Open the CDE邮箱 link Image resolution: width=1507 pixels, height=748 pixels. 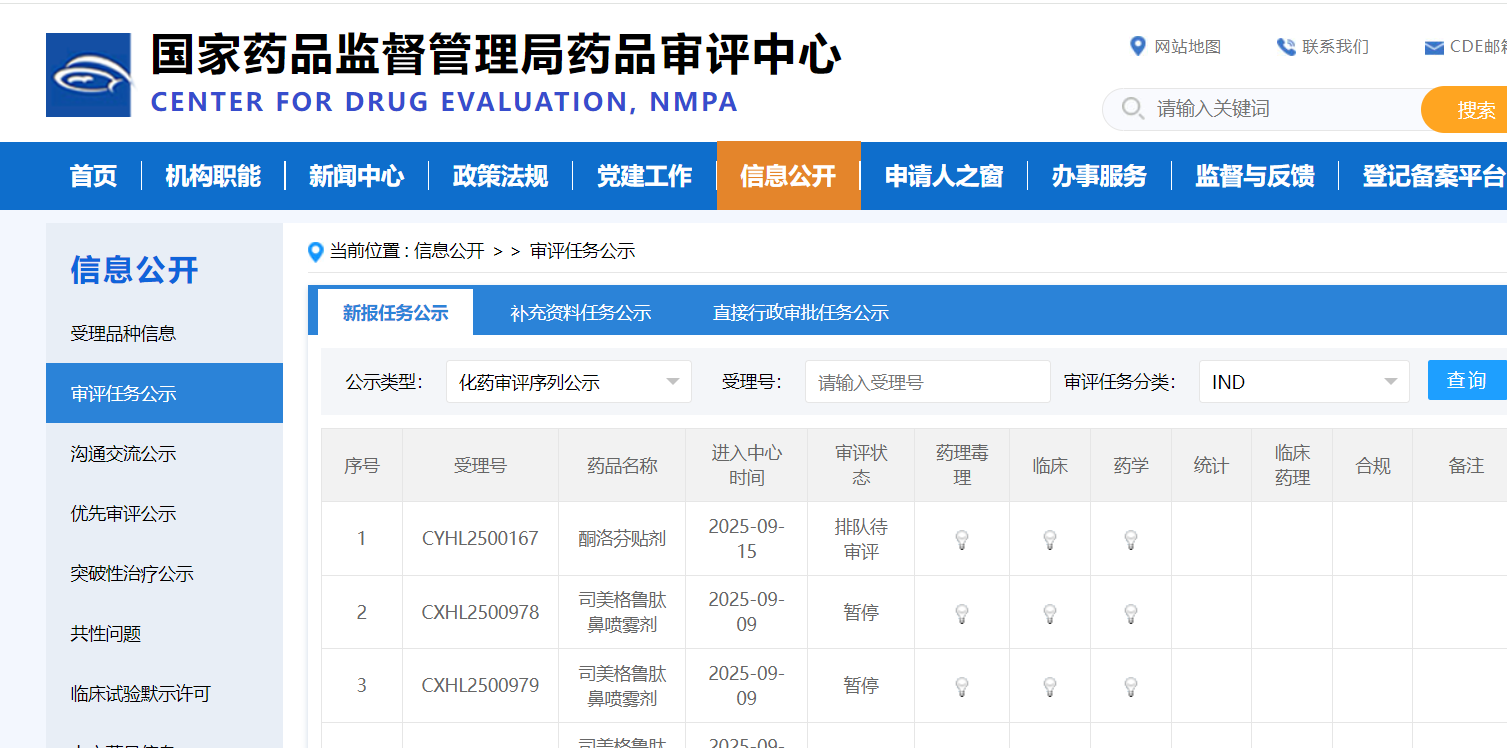(x=1478, y=47)
